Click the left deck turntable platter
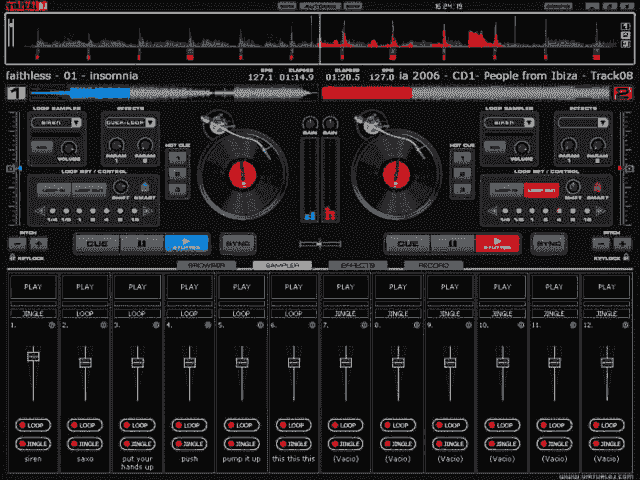Screen dimensions: 640x480 [242, 175]
